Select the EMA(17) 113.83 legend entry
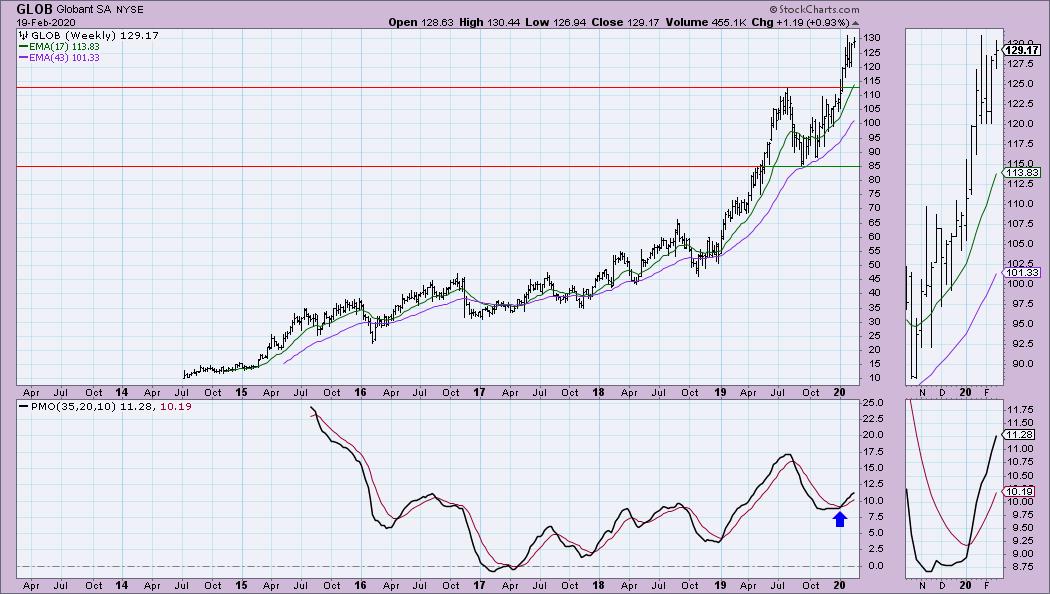Image resolution: width=1050 pixels, height=594 pixels. click(60, 47)
